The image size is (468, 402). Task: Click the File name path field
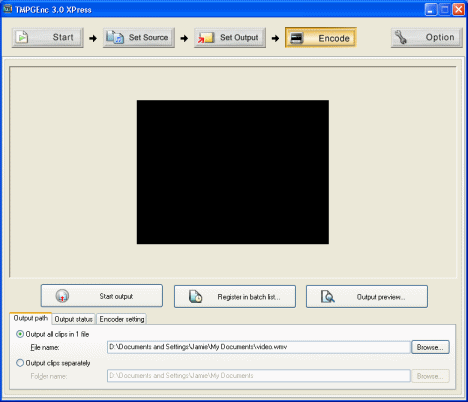259,347
